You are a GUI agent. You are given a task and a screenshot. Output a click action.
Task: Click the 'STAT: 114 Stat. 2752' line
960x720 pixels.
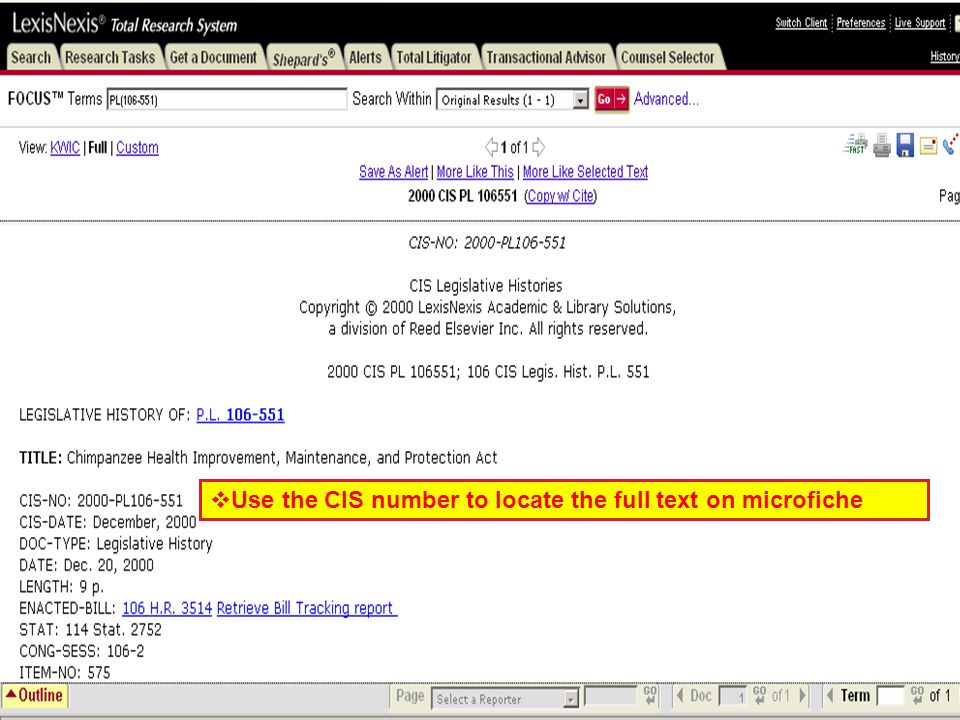[91, 630]
